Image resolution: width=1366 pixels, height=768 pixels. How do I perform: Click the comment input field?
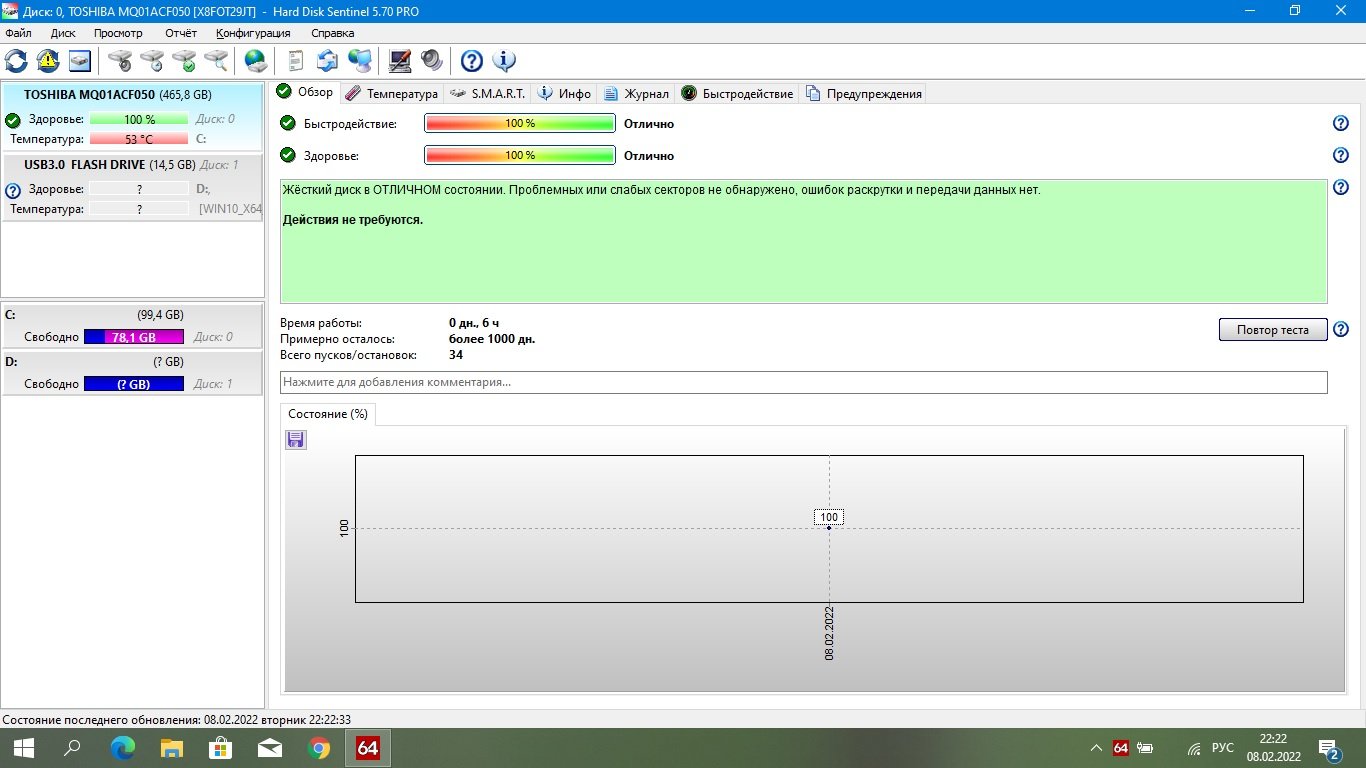(x=803, y=382)
